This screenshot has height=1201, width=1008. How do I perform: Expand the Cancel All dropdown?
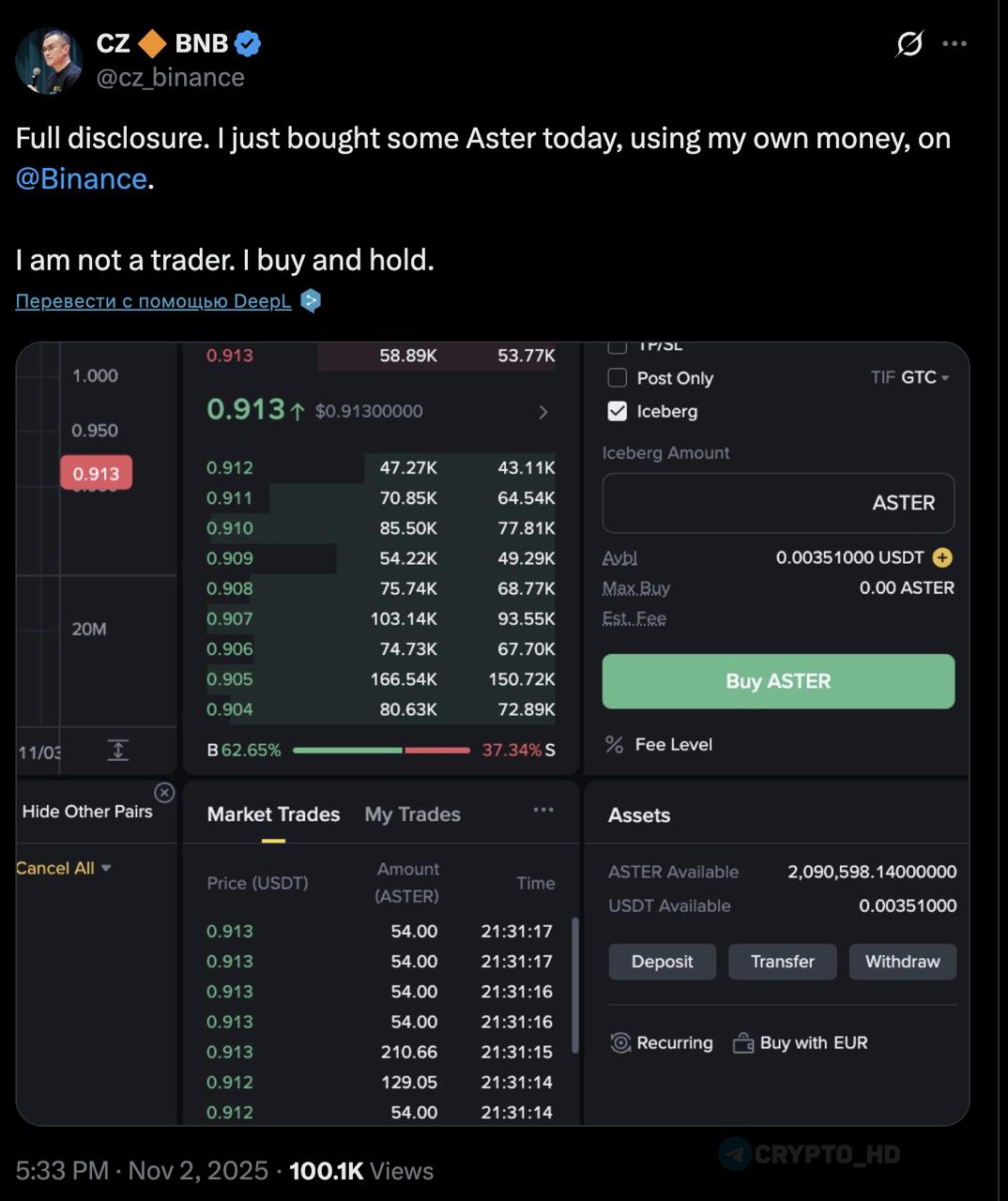(x=106, y=868)
